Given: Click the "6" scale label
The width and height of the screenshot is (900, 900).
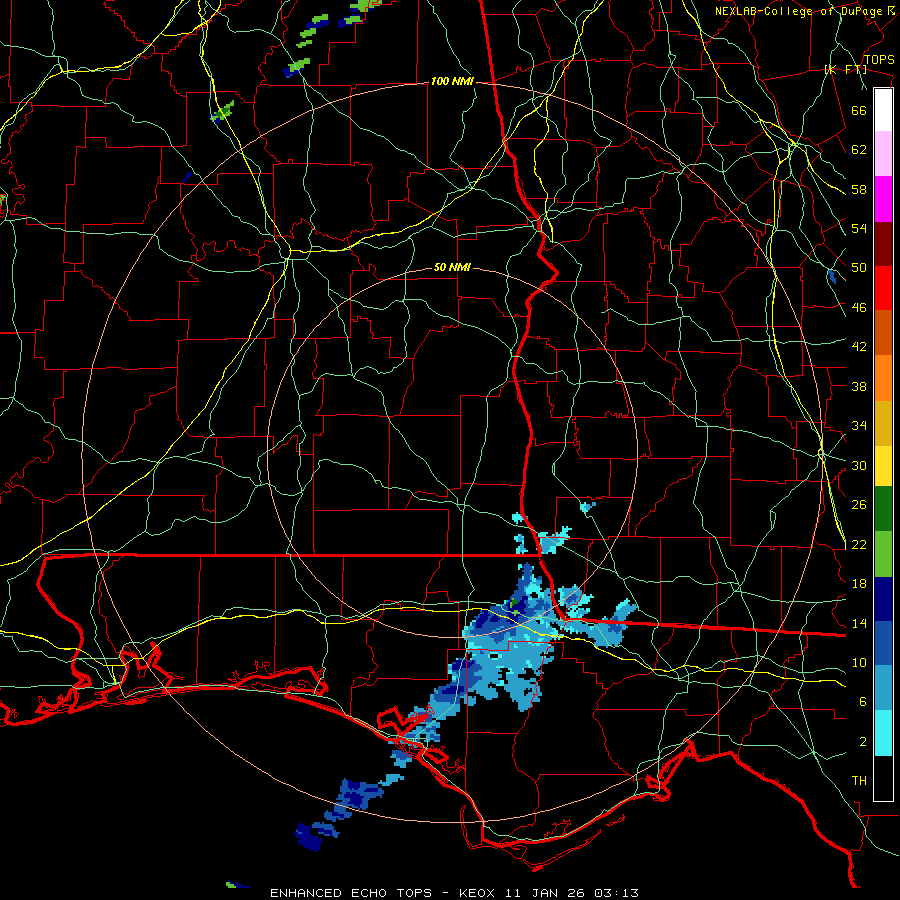Looking at the screenshot, I should point(863,702).
